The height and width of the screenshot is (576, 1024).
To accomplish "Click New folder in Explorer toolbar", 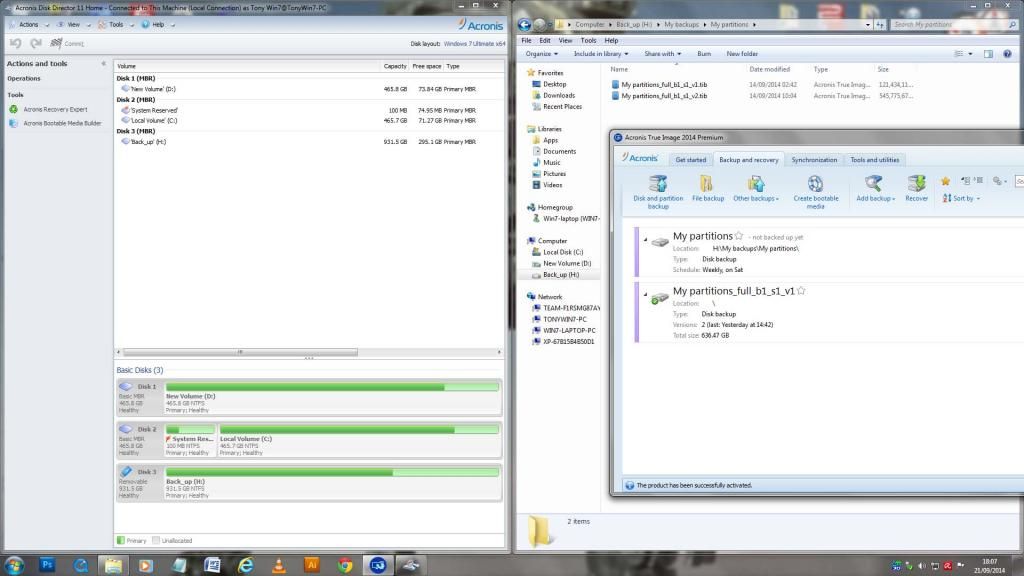I will pos(742,54).
